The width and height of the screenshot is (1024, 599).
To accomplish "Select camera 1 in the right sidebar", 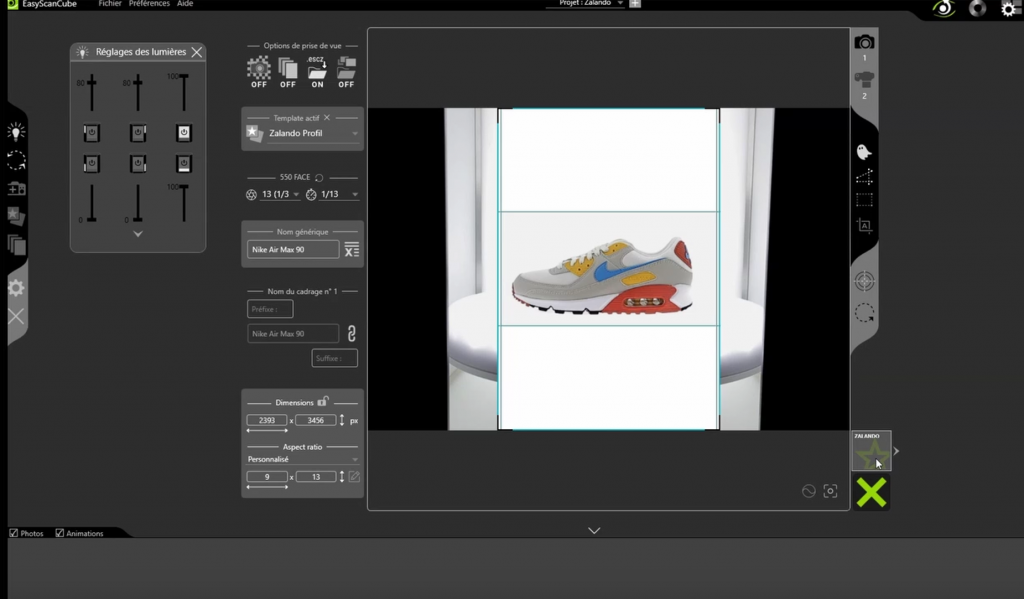I will pyautogui.click(x=864, y=42).
